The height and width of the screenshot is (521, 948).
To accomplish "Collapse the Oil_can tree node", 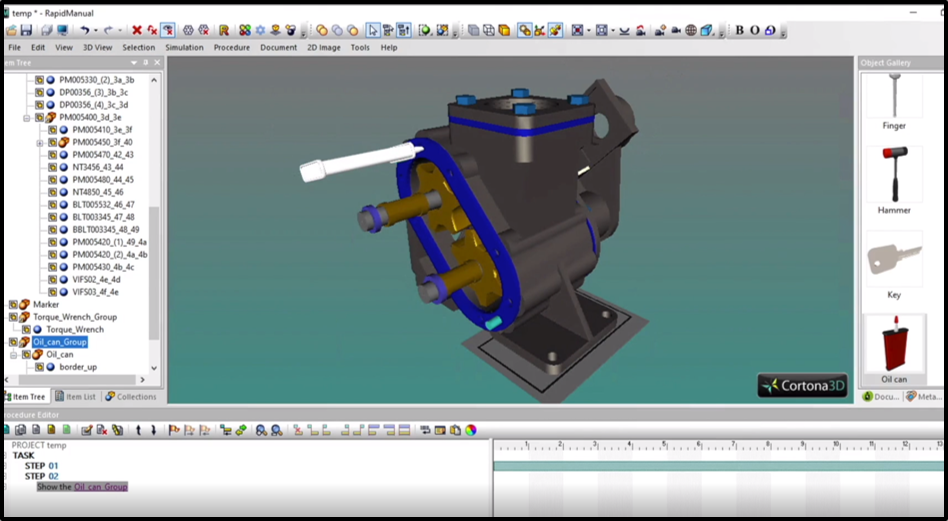I will [13, 355].
